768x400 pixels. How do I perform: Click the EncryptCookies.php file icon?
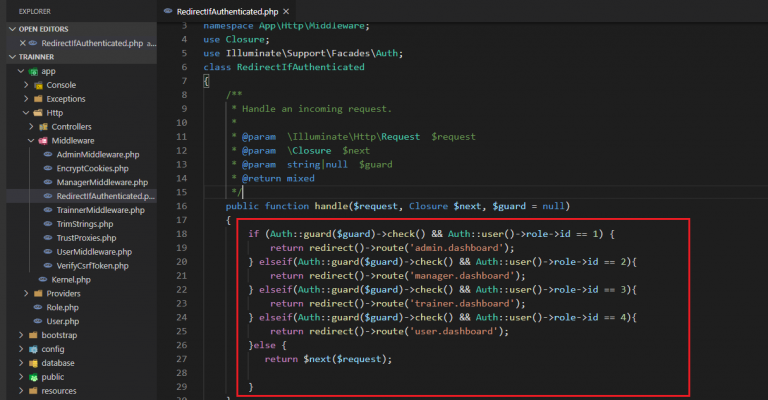(48, 168)
